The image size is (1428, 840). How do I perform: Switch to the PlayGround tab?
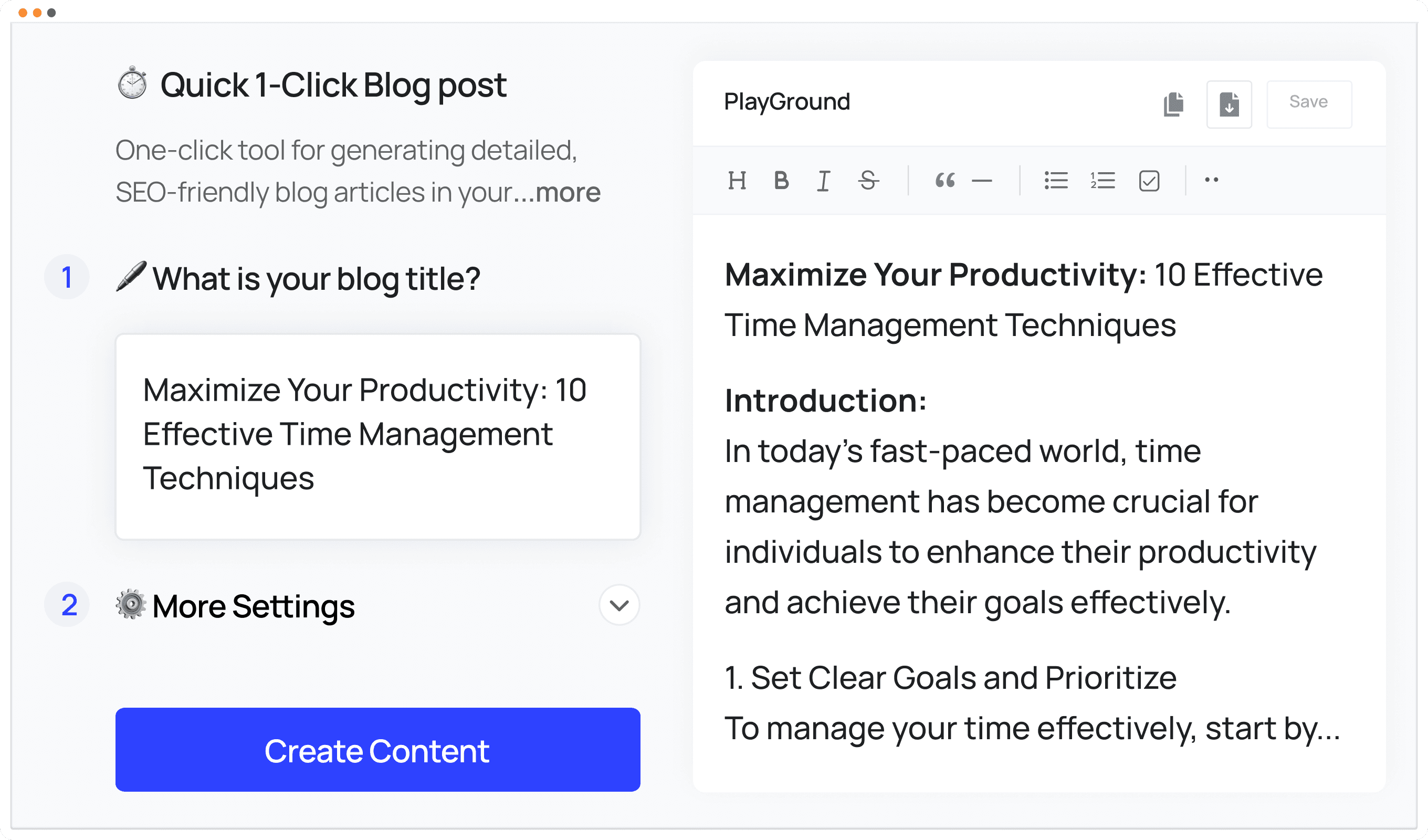(x=786, y=101)
